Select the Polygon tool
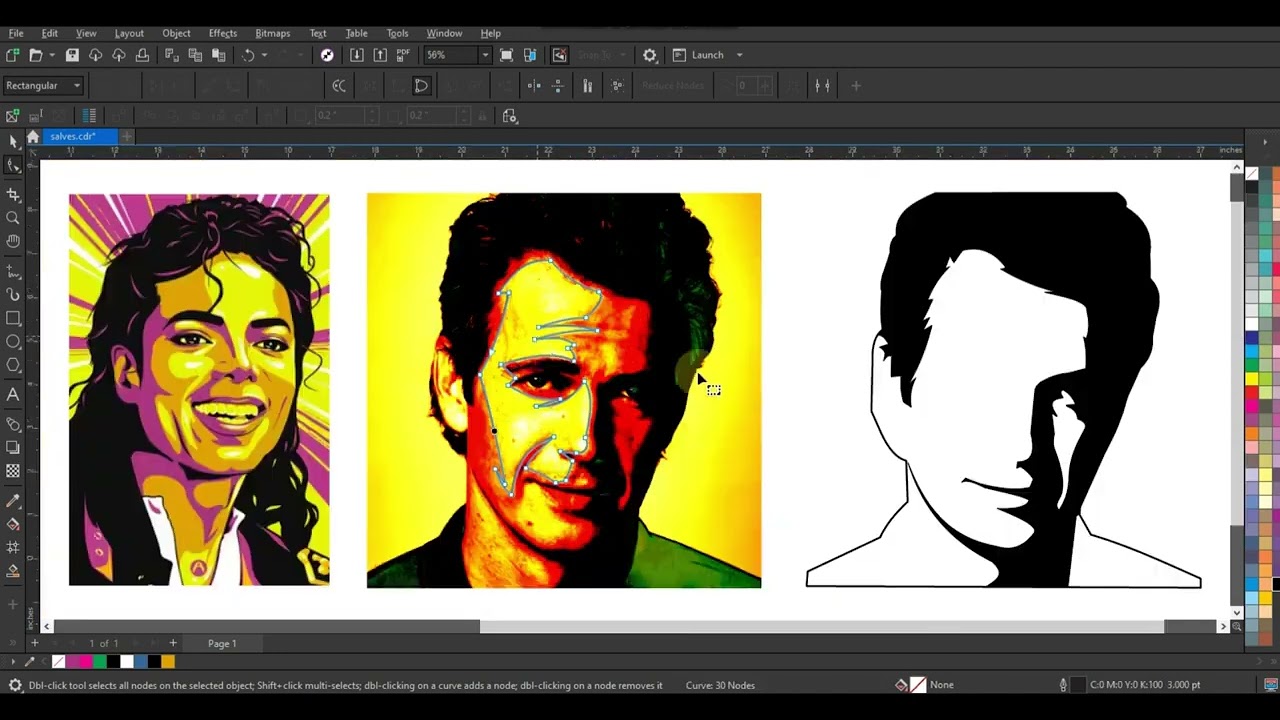This screenshot has height=720, width=1280. tap(13, 366)
